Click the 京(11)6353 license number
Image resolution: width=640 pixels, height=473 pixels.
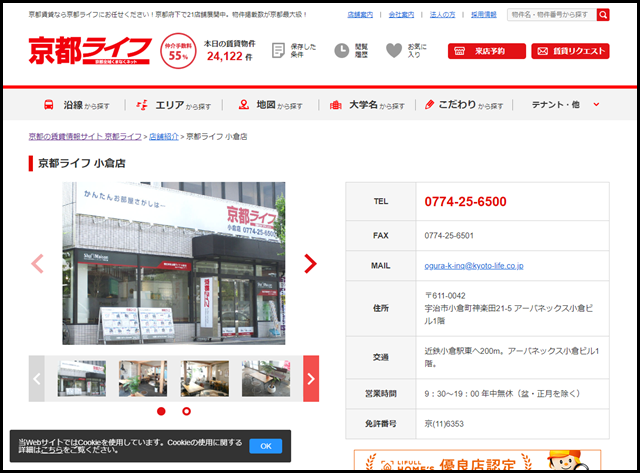tap(444, 424)
